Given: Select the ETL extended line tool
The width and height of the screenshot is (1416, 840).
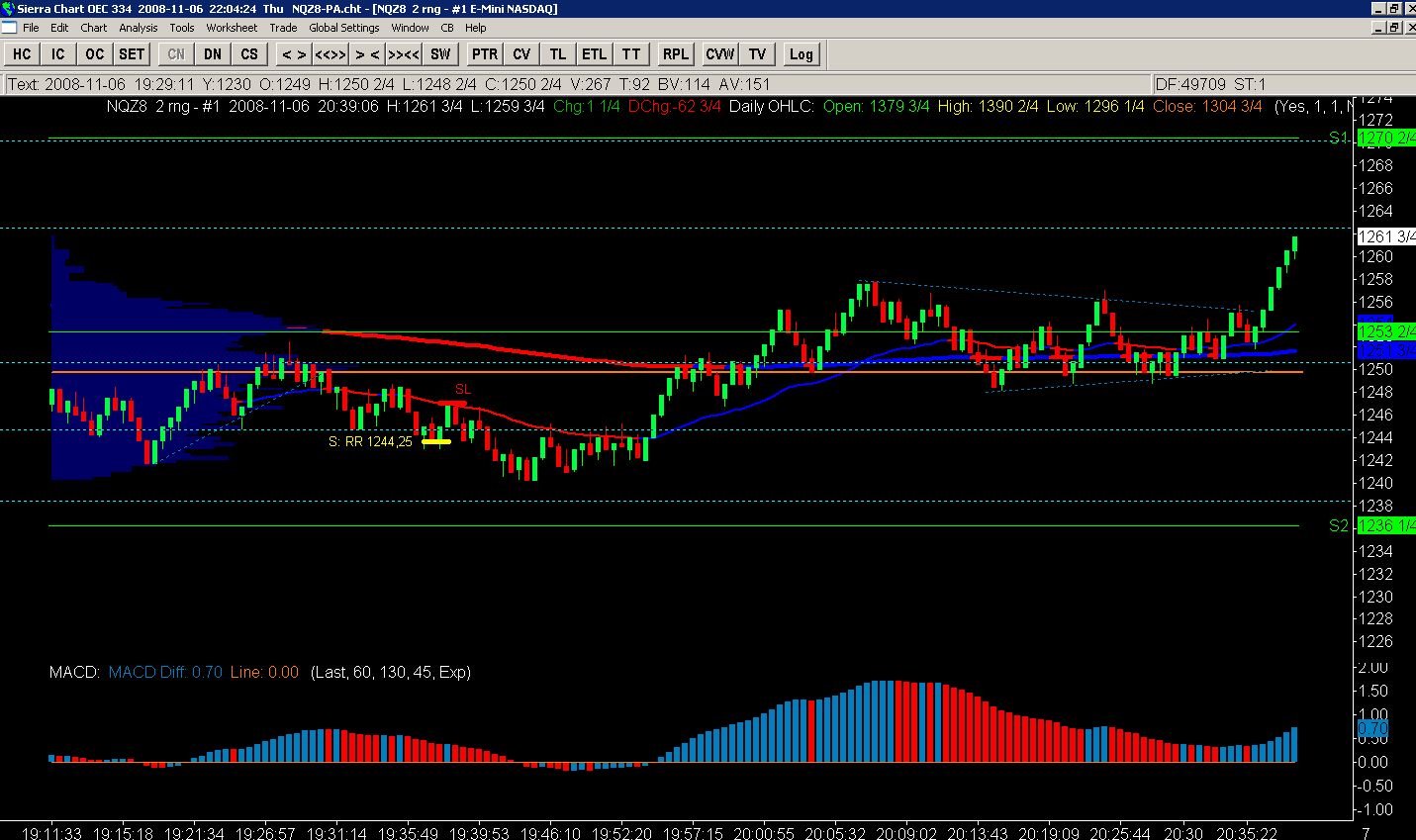Looking at the screenshot, I should [594, 54].
